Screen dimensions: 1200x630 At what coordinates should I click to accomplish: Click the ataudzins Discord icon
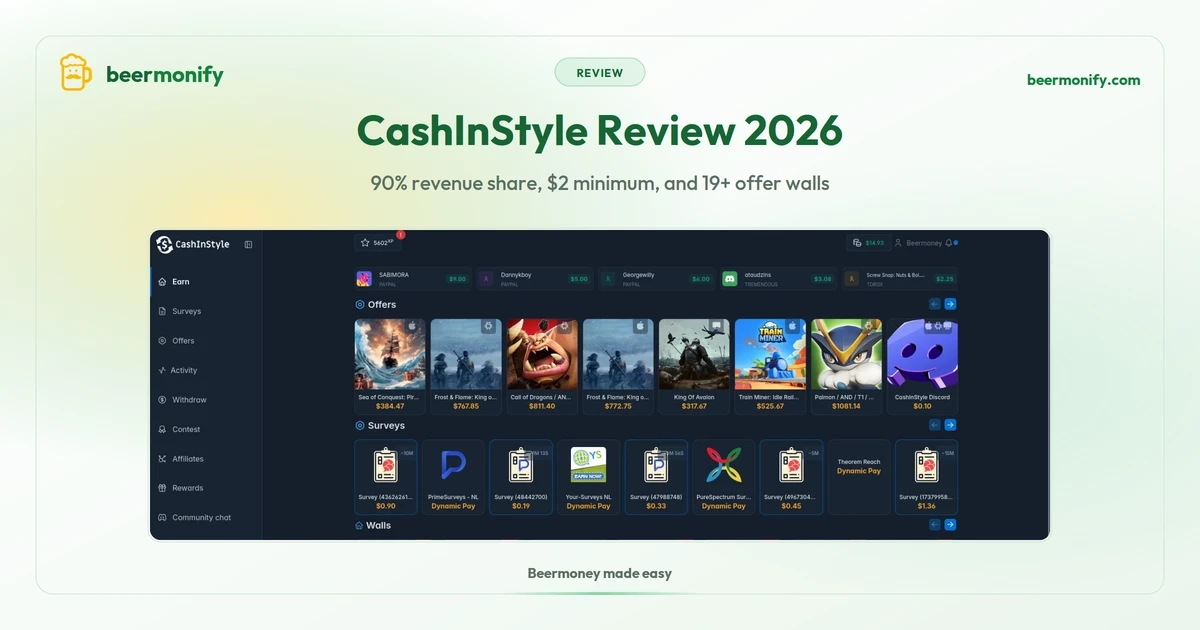pyautogui.click(x=730, y=279)
